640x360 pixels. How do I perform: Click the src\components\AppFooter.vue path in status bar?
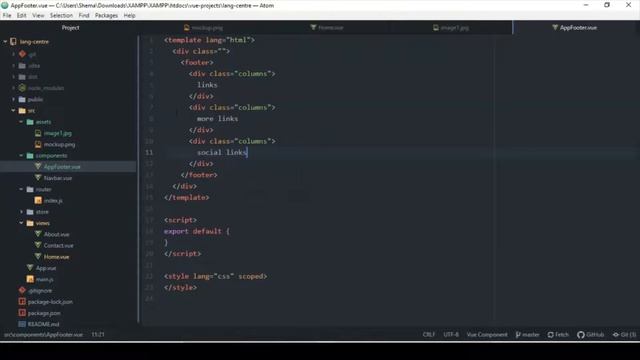click(x=43, y=335)
